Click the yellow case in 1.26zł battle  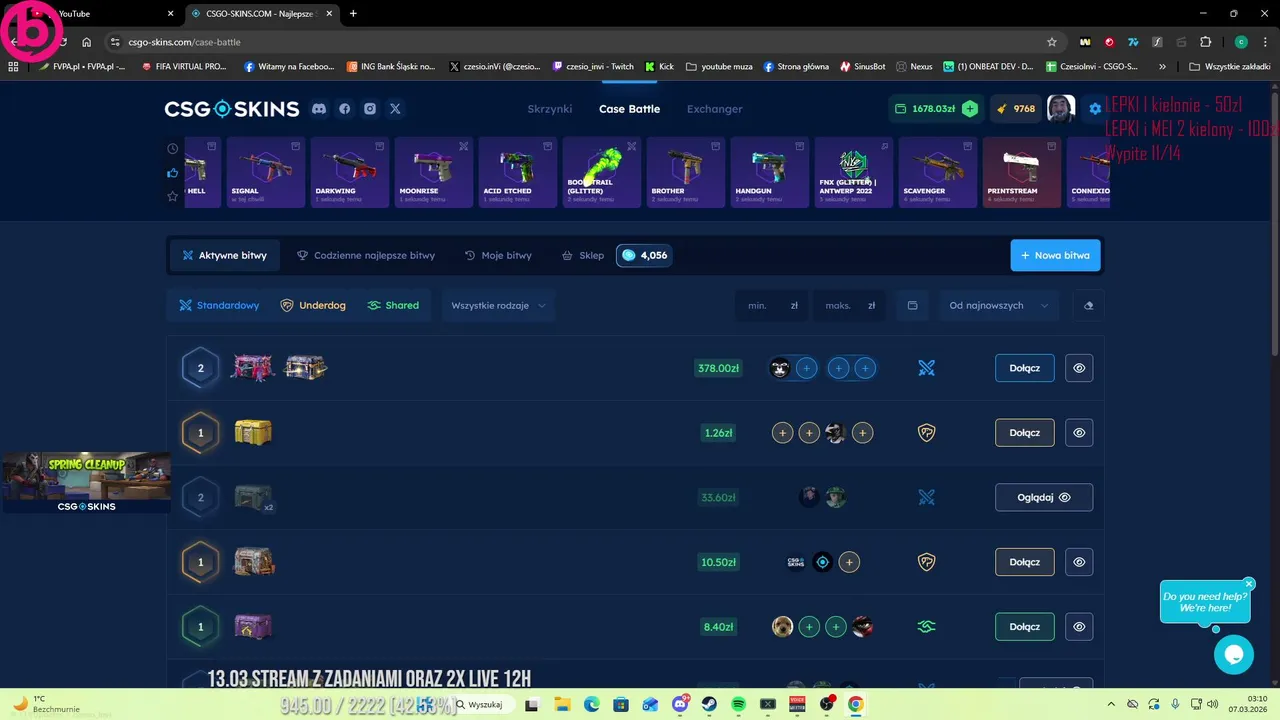tap(253, 432)
